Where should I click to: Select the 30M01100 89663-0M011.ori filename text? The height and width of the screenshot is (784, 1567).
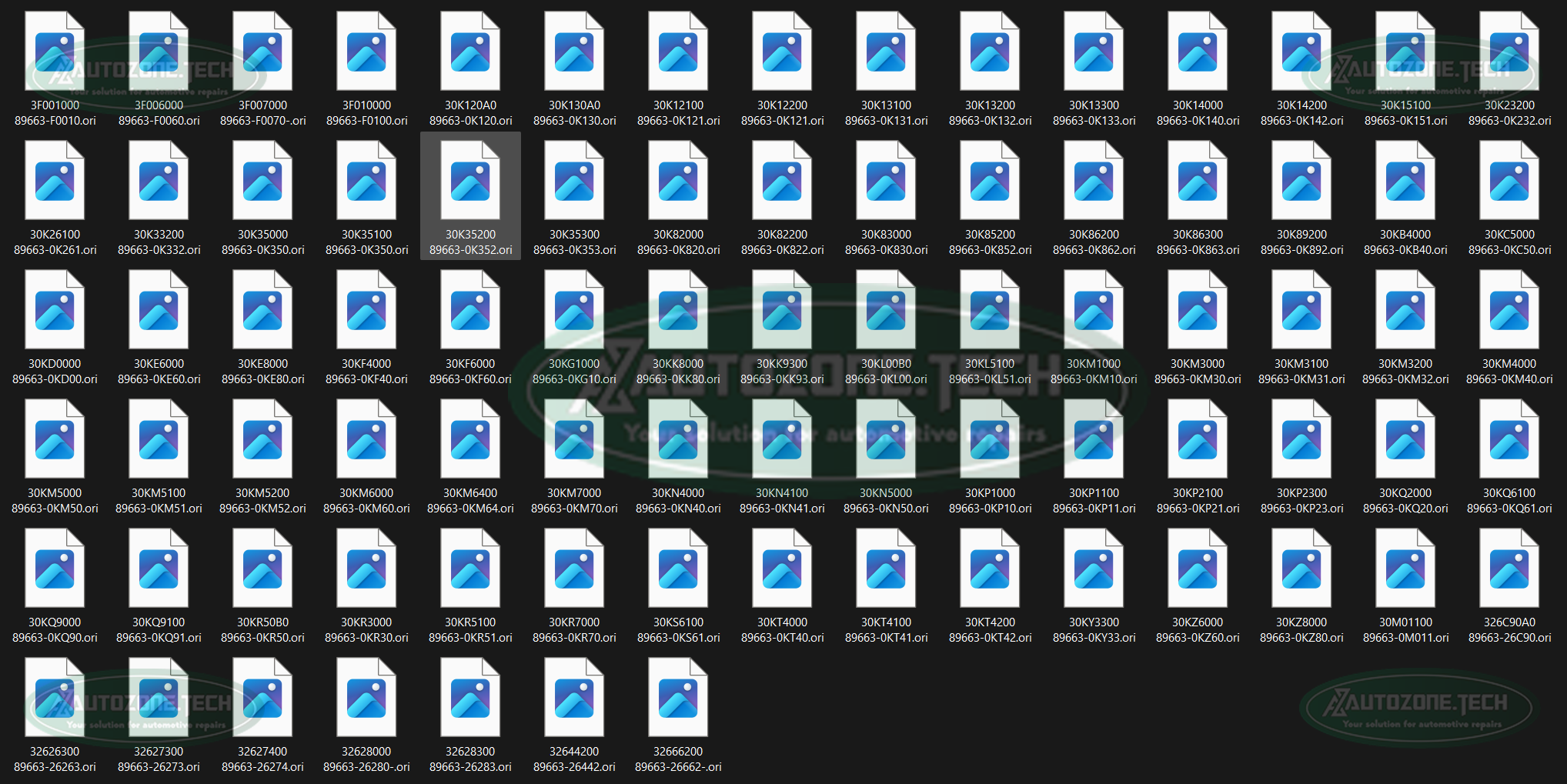pos(1405,637)
